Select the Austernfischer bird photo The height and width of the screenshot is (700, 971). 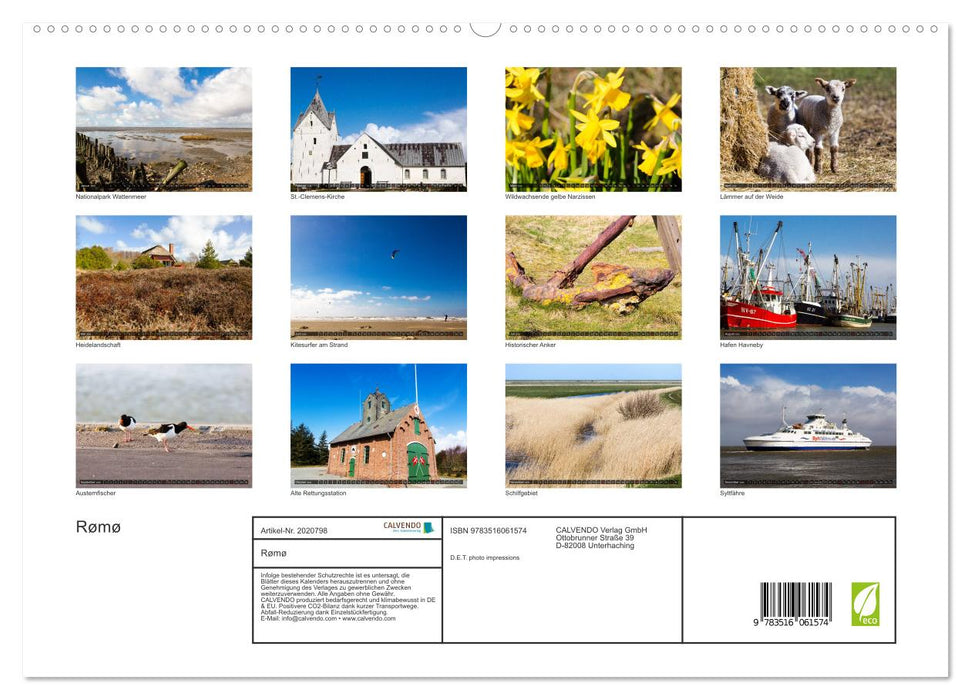click(x=164, y=424)
